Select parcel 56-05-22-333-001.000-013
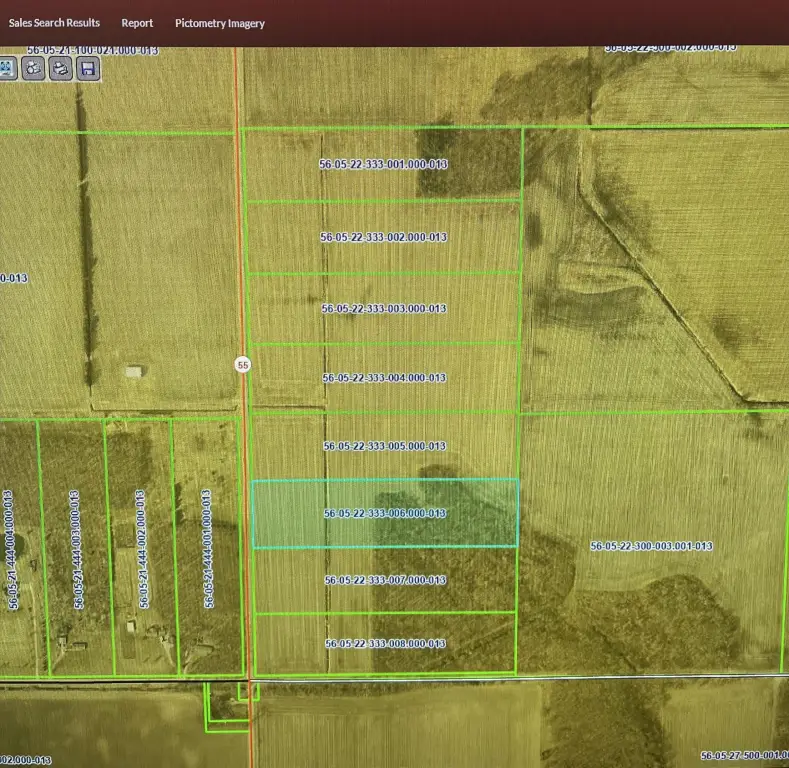Viewport: 789px width, 768px height. (x=383, y=164)
